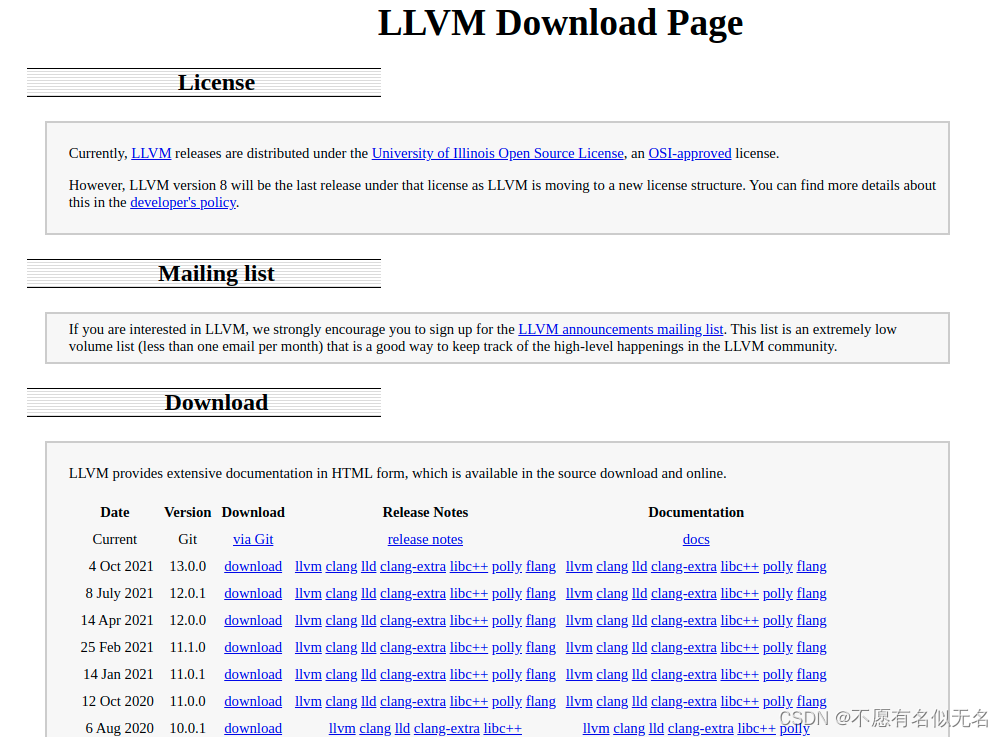1003x737 pixels.
Task: Download LLVM version 12.0.1
Action: 253,593
